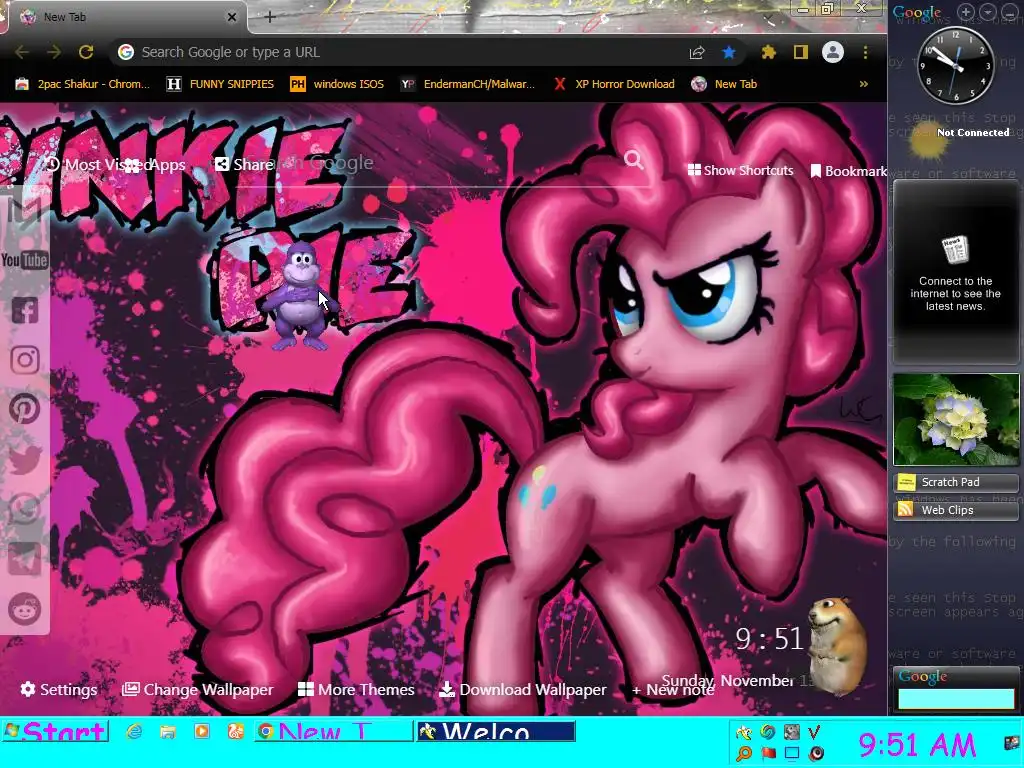Click the red flag tray icon
This screenshot has width=1024, height=768.
tap(768, 754)
